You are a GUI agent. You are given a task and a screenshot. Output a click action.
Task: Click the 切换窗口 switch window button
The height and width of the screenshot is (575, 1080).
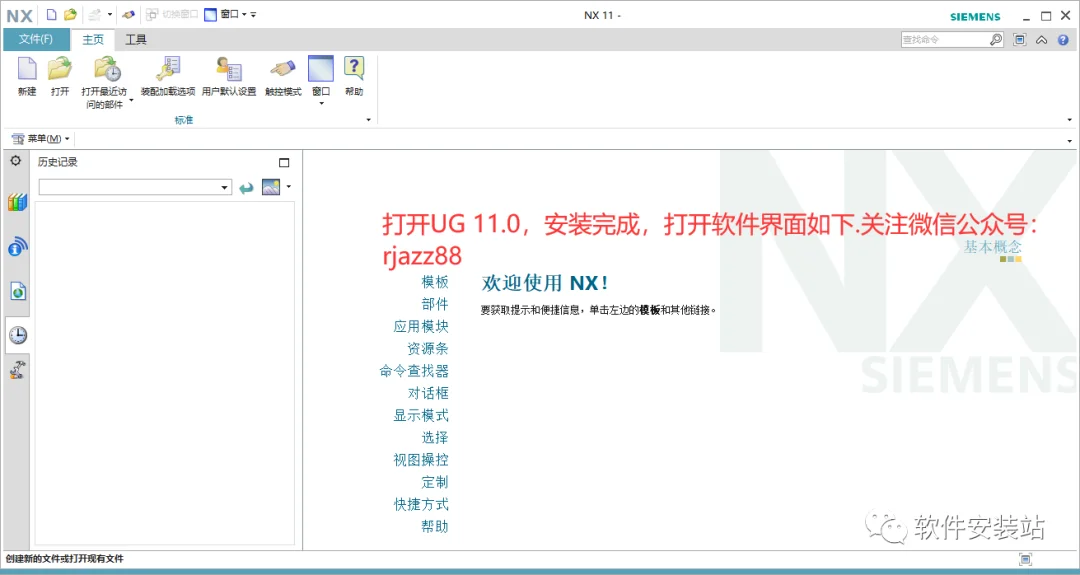tap(172, 14)
